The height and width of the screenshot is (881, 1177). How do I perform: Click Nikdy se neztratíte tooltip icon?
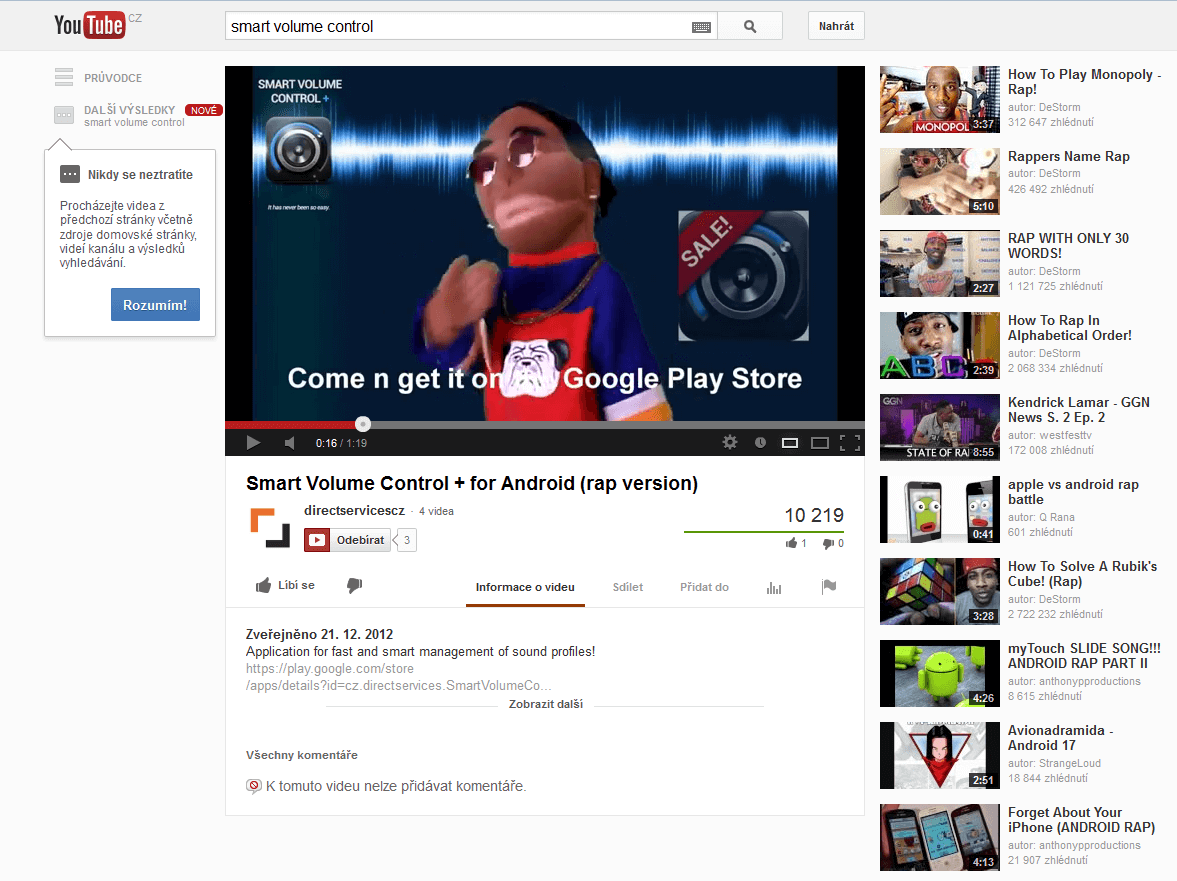(70, 174)
